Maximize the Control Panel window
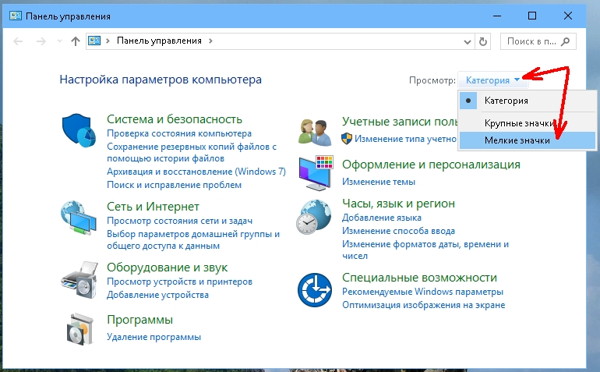600x372 pixels. point(532,16)
